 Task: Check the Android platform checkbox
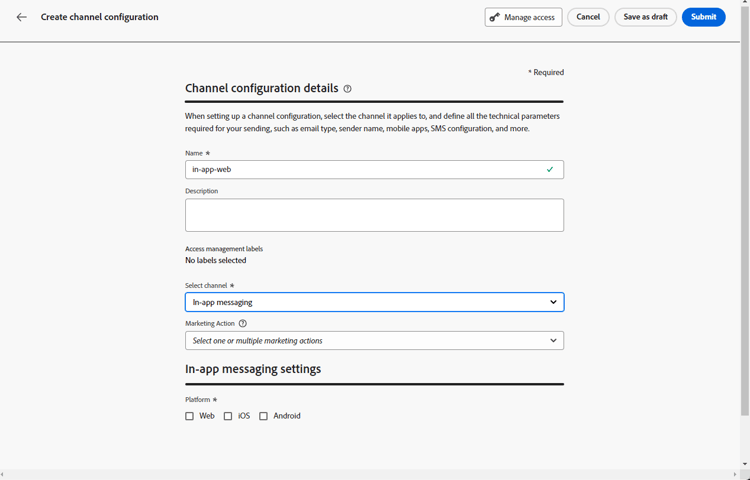point(264,416)
